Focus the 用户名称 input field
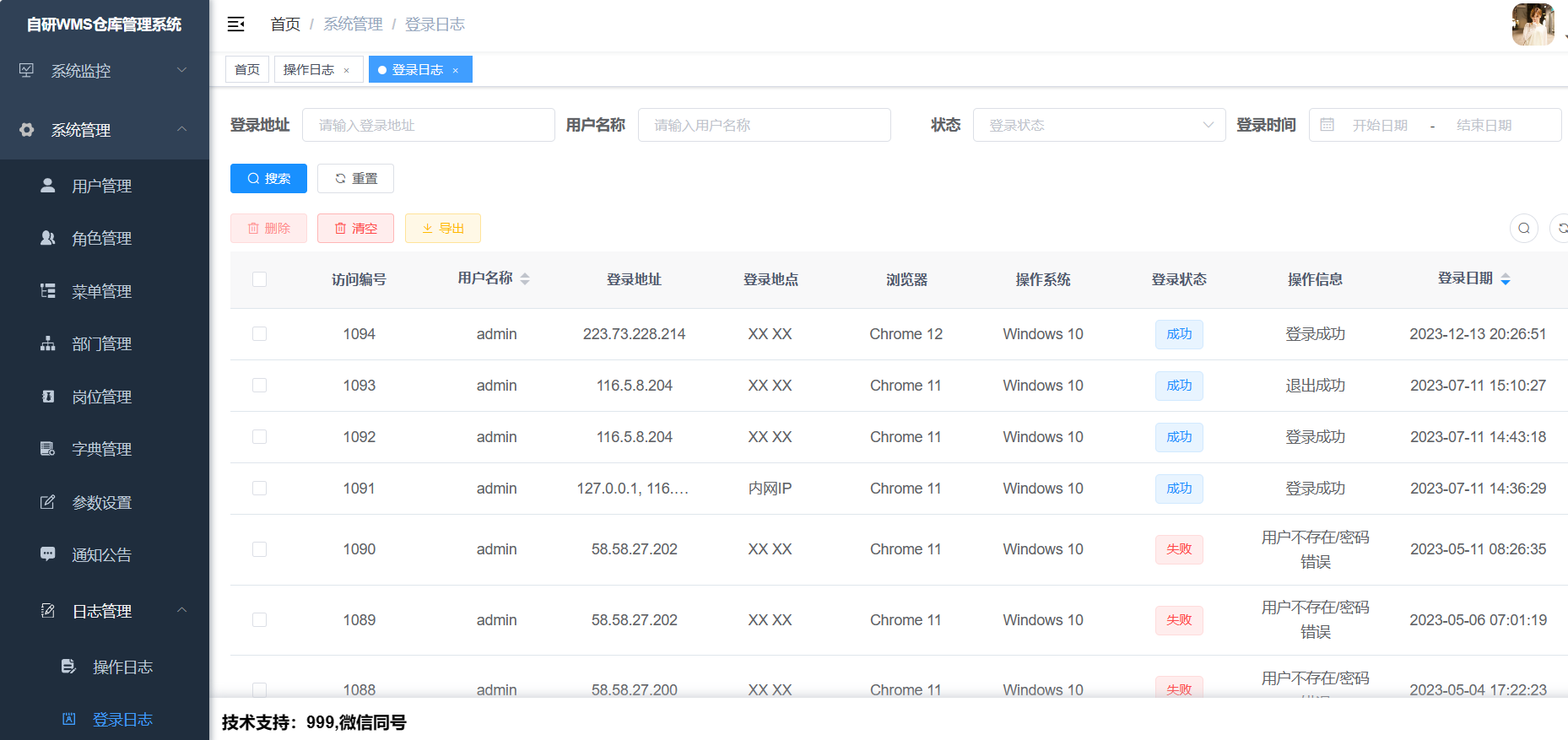The width and height of the screenshot is (1568, 740). coord(765,125)
